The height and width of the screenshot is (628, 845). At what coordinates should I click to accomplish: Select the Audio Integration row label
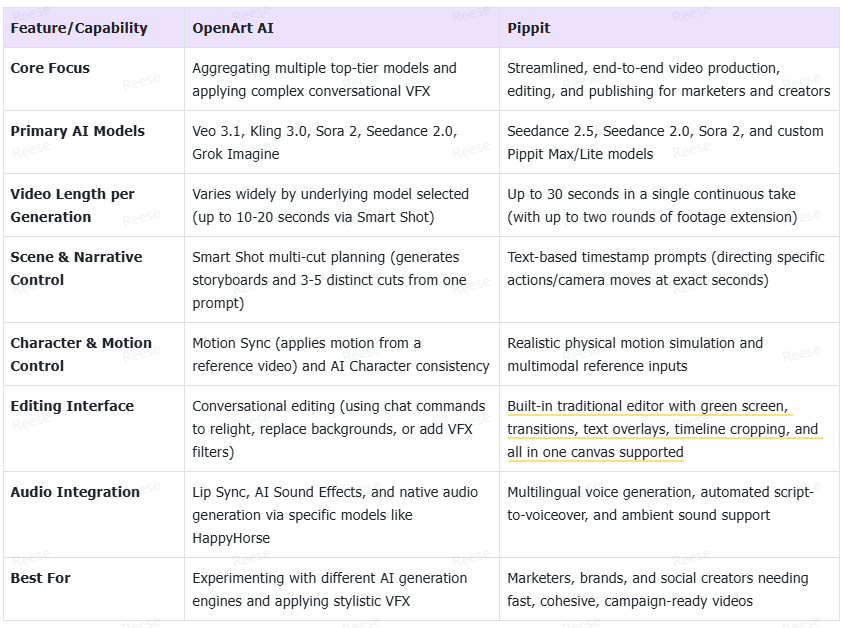(x=75, y=492)
